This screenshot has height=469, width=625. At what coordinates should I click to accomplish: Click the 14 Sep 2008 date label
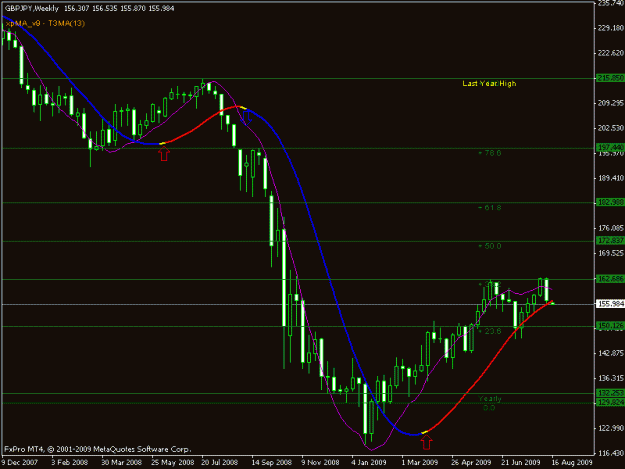(x=271, y=463)
